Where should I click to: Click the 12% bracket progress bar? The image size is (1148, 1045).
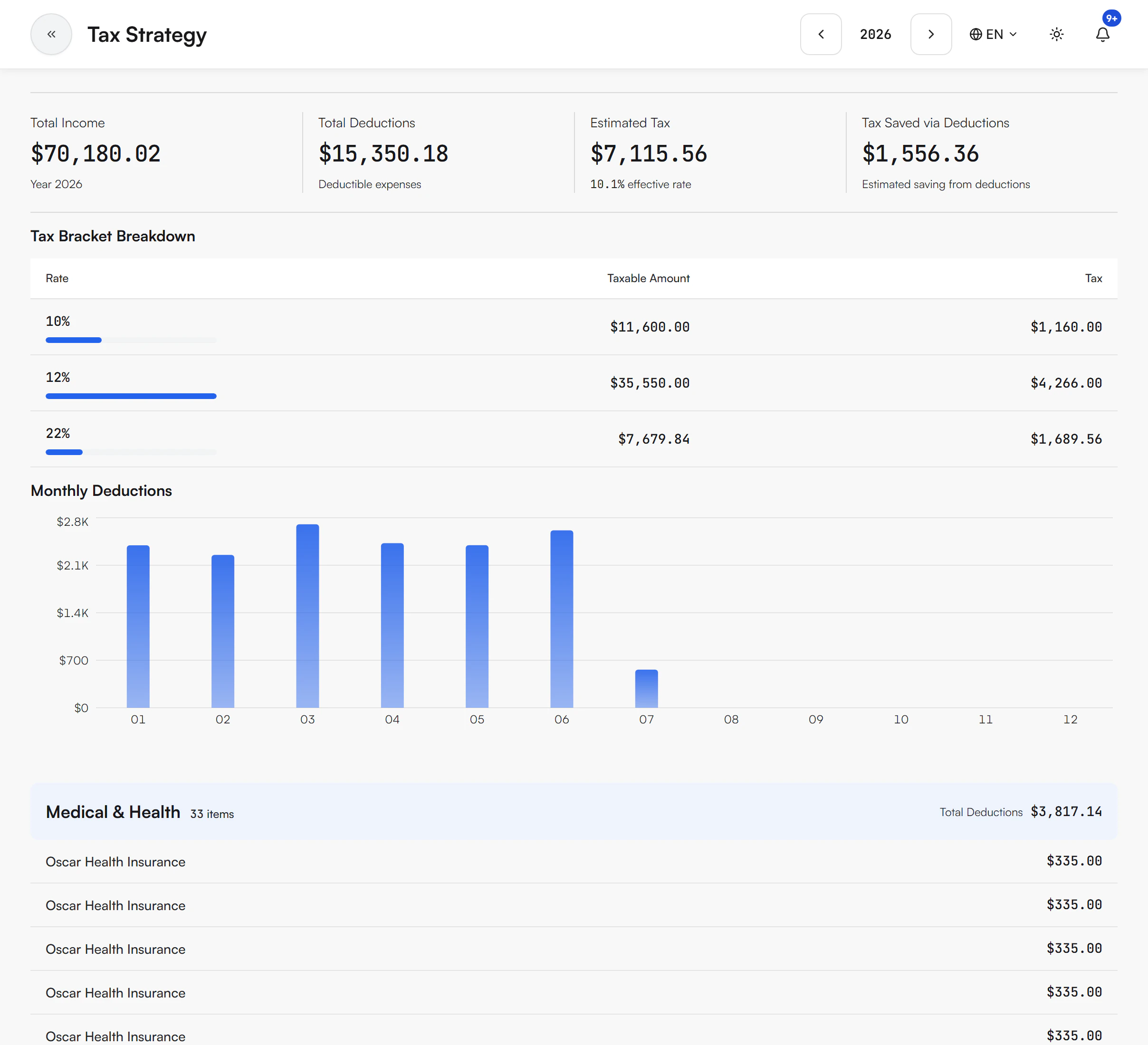[x=131, y=396]
